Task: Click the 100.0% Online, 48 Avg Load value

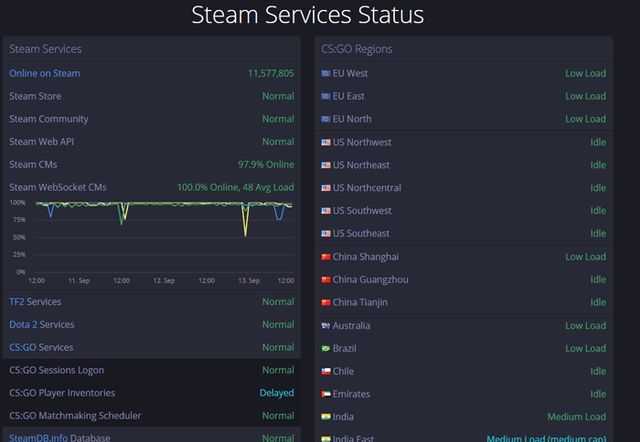Action: click(236, 188)
